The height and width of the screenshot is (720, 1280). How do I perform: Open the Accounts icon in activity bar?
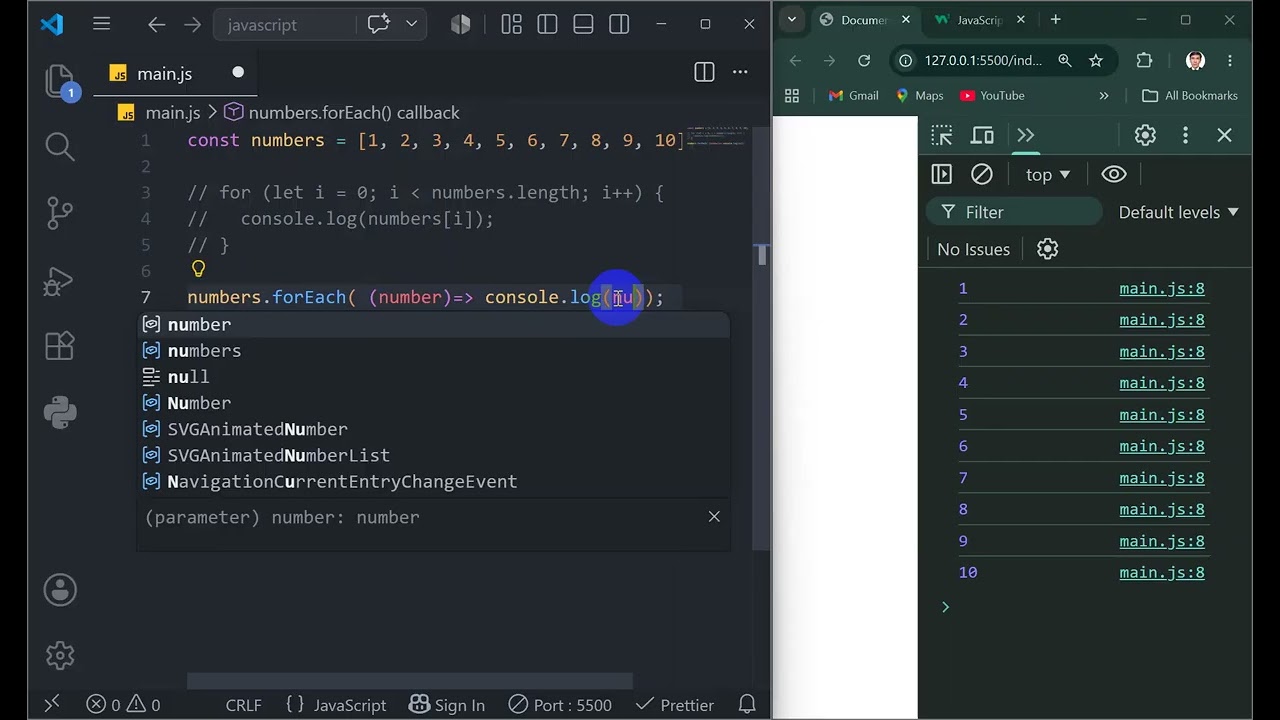[x=60, y=590]
